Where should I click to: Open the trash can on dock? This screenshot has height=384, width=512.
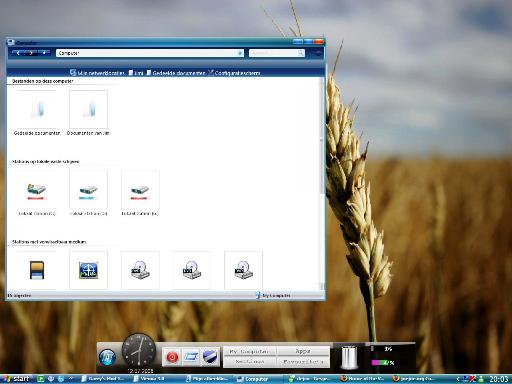[x=349, y=357]
